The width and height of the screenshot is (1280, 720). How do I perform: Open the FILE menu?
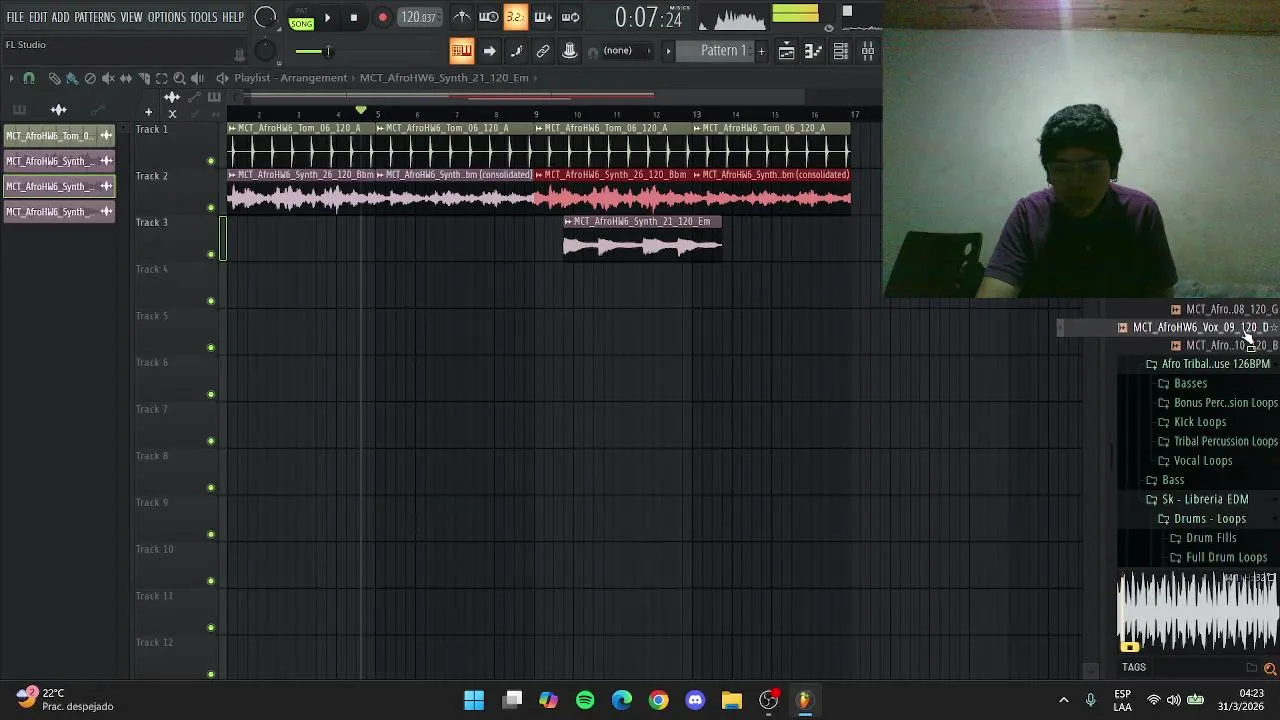coord(15,17)
